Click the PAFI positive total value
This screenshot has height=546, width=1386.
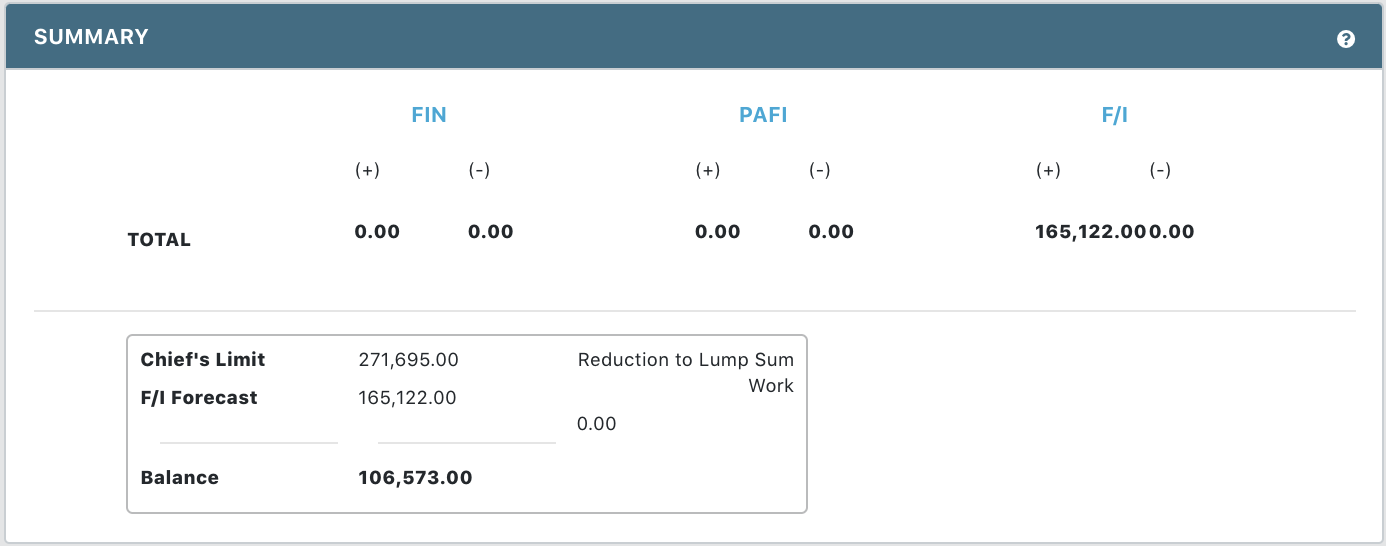(x=717, y=232)
